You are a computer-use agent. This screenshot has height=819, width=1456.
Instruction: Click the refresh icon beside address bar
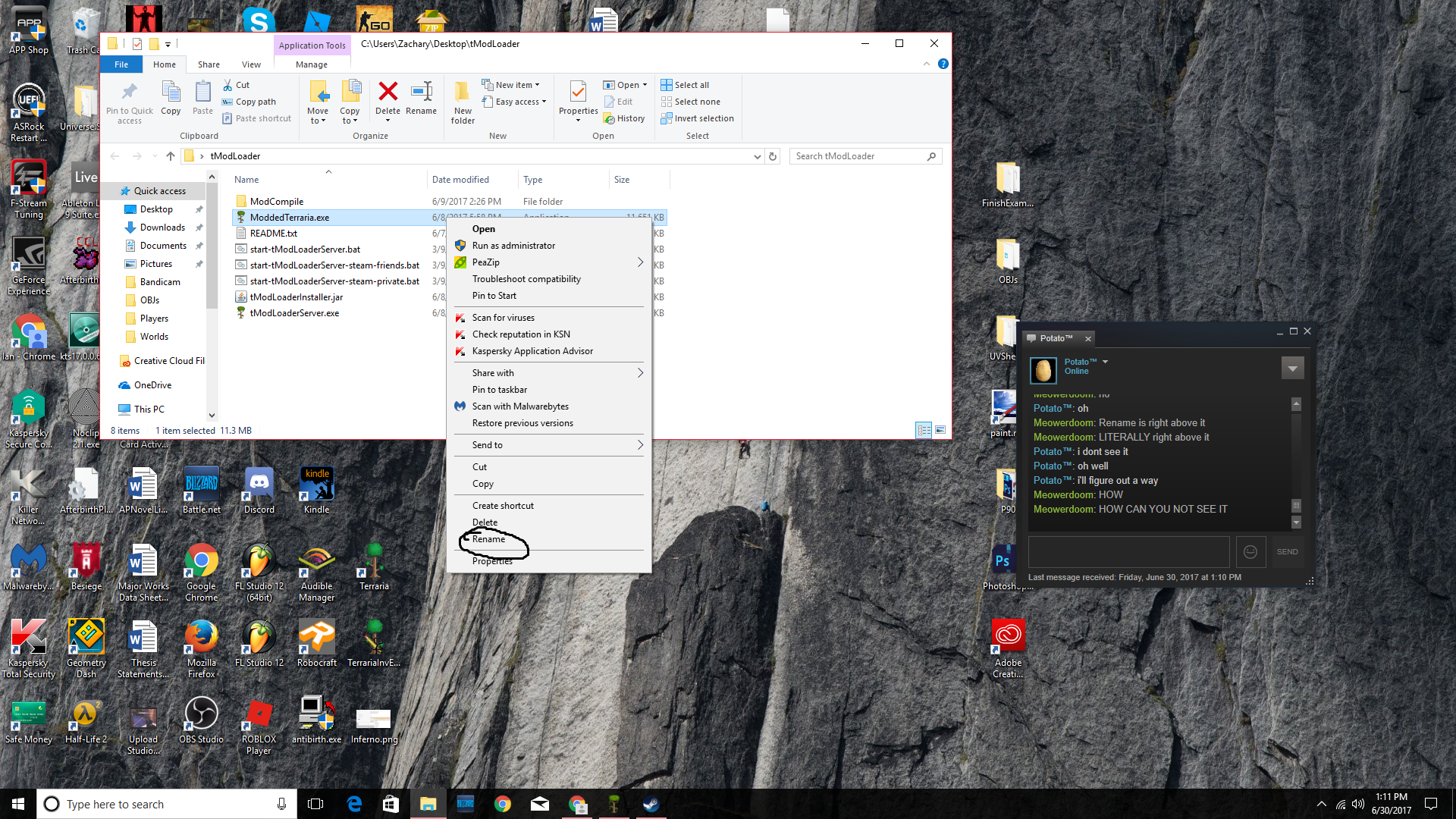773,156
